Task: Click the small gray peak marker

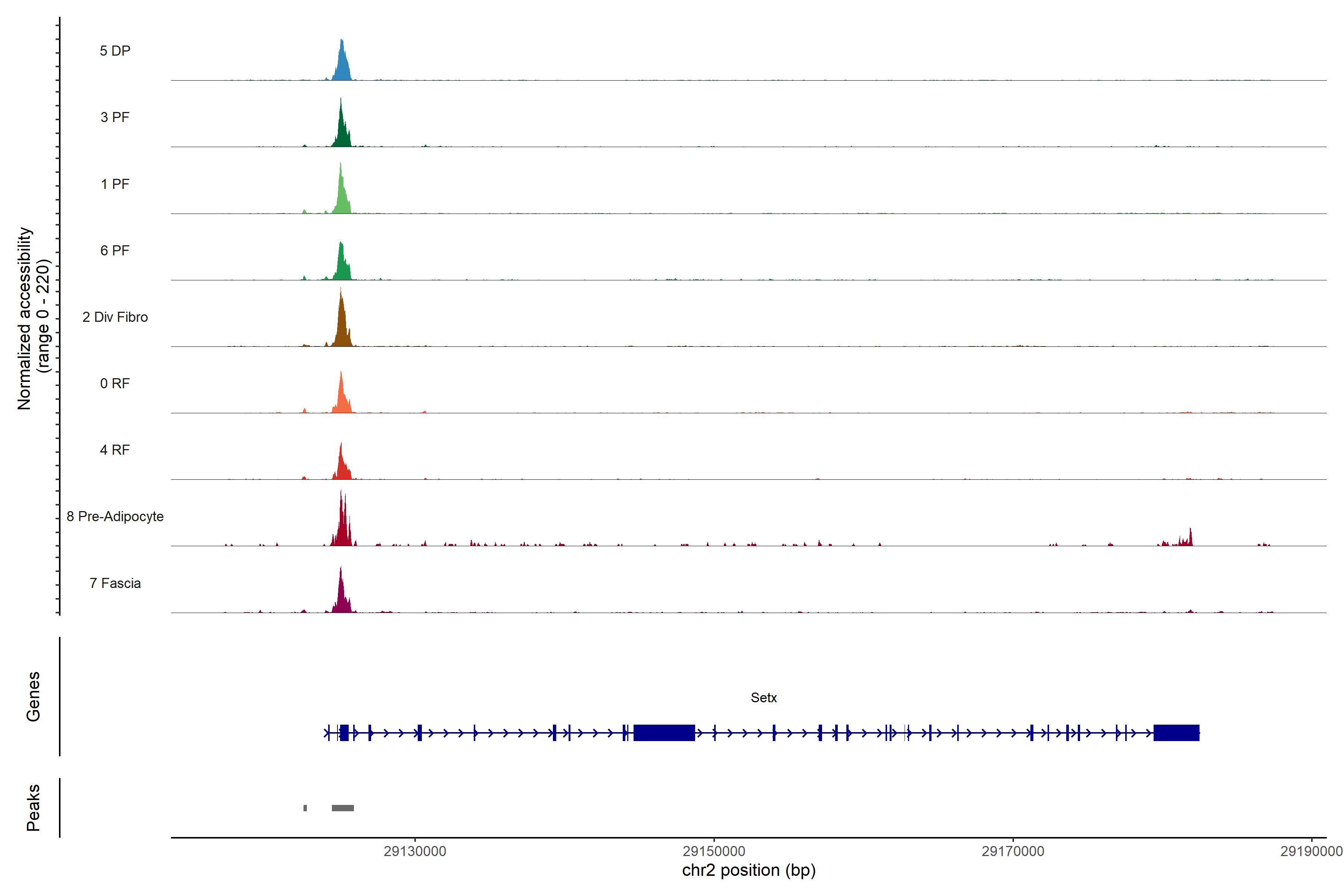Action: pos(305,808)
